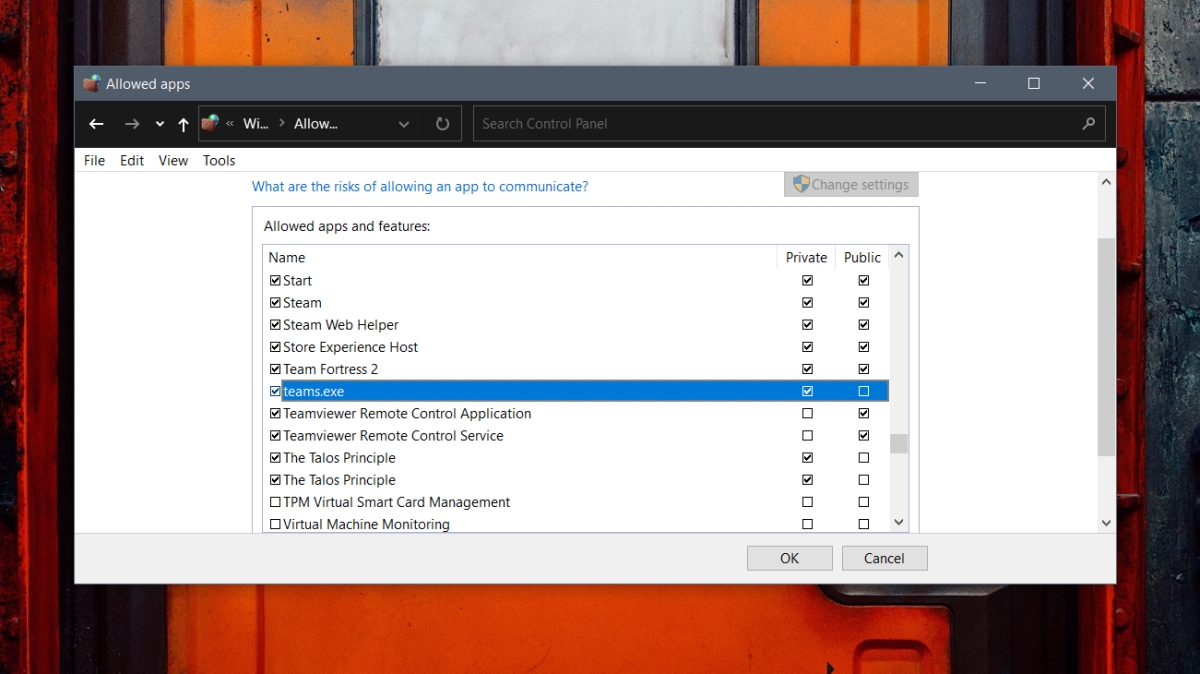
Task: Open the recent locations dropdown arrow
Action: (x=160, y=124)
